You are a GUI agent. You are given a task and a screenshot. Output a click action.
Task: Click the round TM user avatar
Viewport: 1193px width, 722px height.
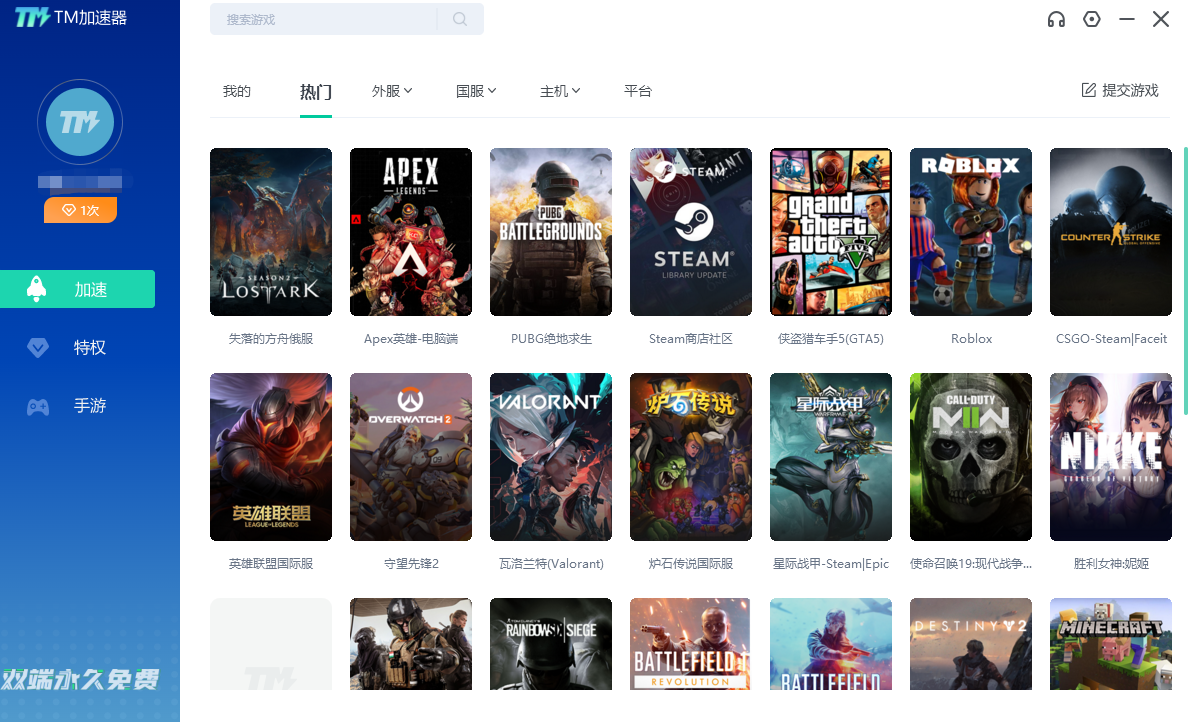[80, 122]
